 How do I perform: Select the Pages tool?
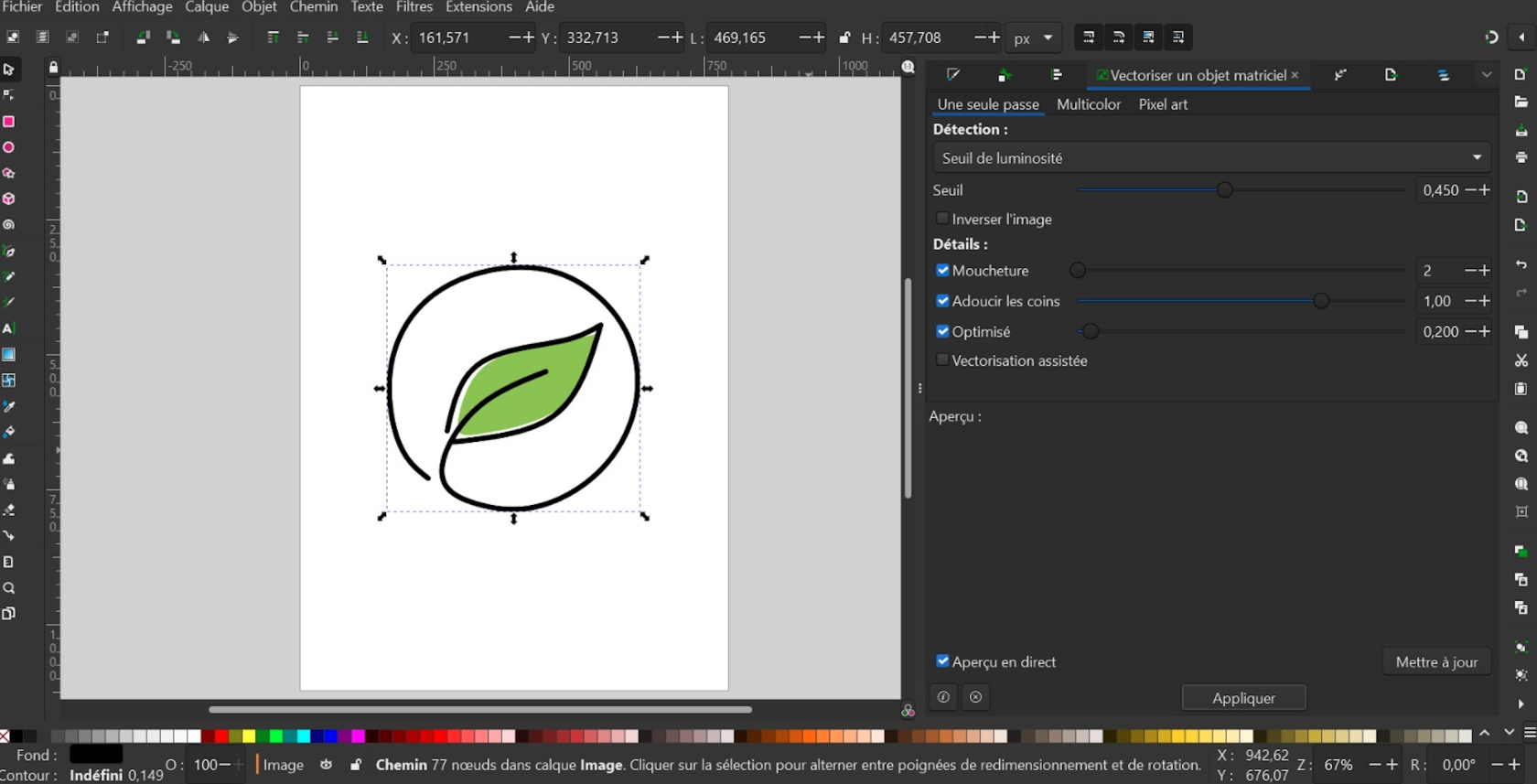pos(9,614)
